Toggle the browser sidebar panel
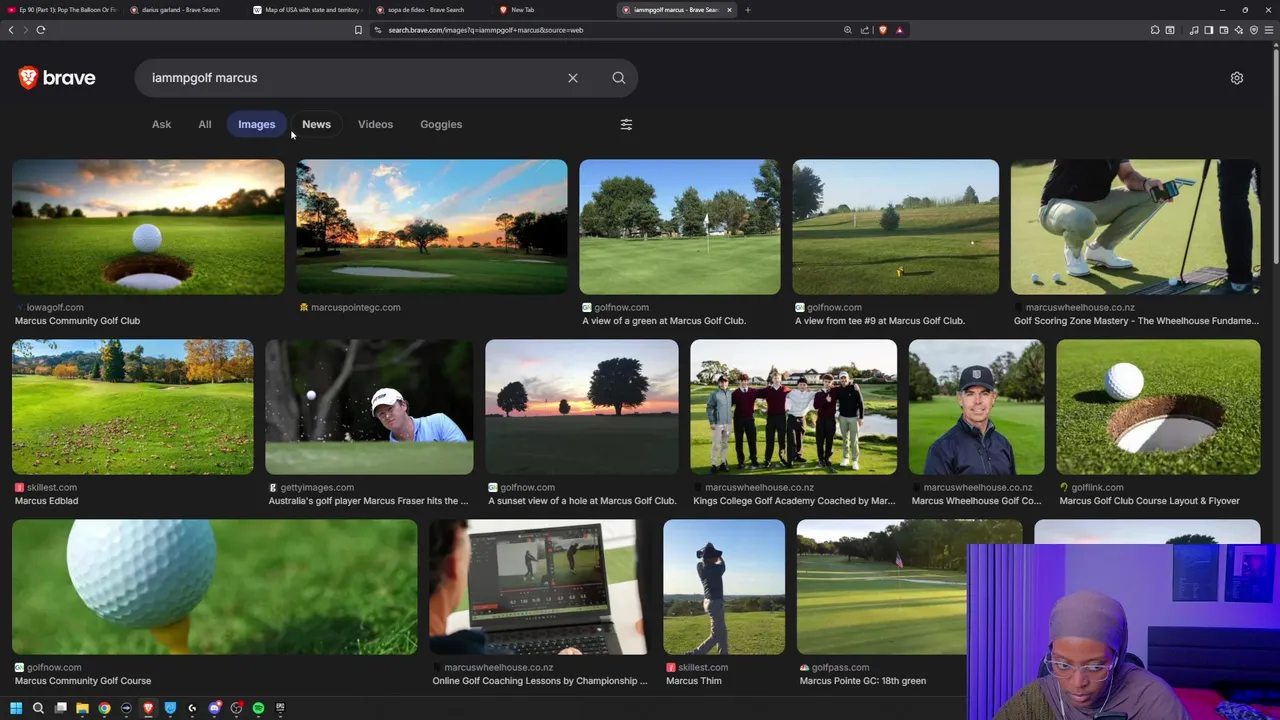Screen dimensions: 1280x720 pos(1209,30)
